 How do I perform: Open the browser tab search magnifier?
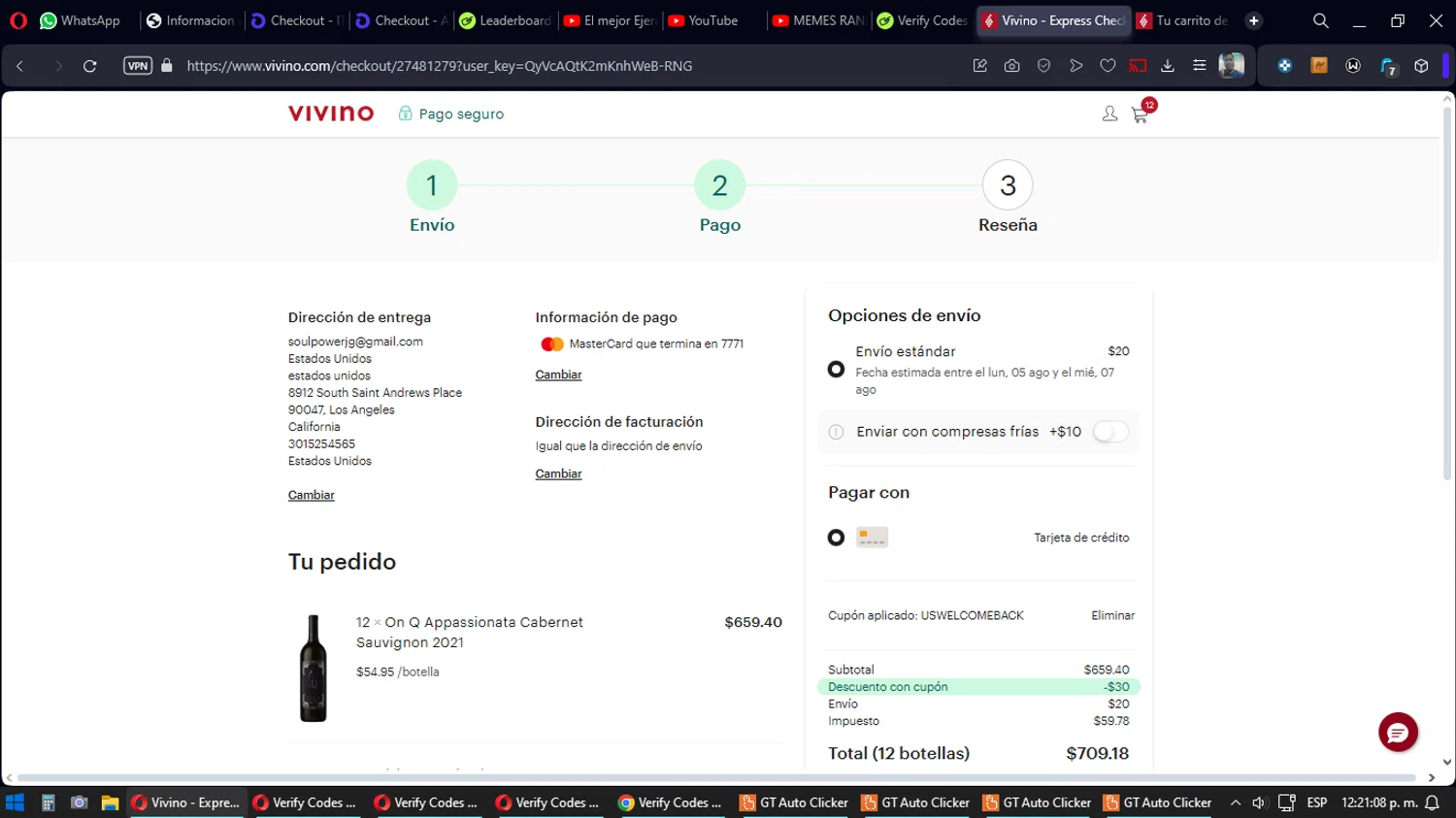pos(1320,20)
